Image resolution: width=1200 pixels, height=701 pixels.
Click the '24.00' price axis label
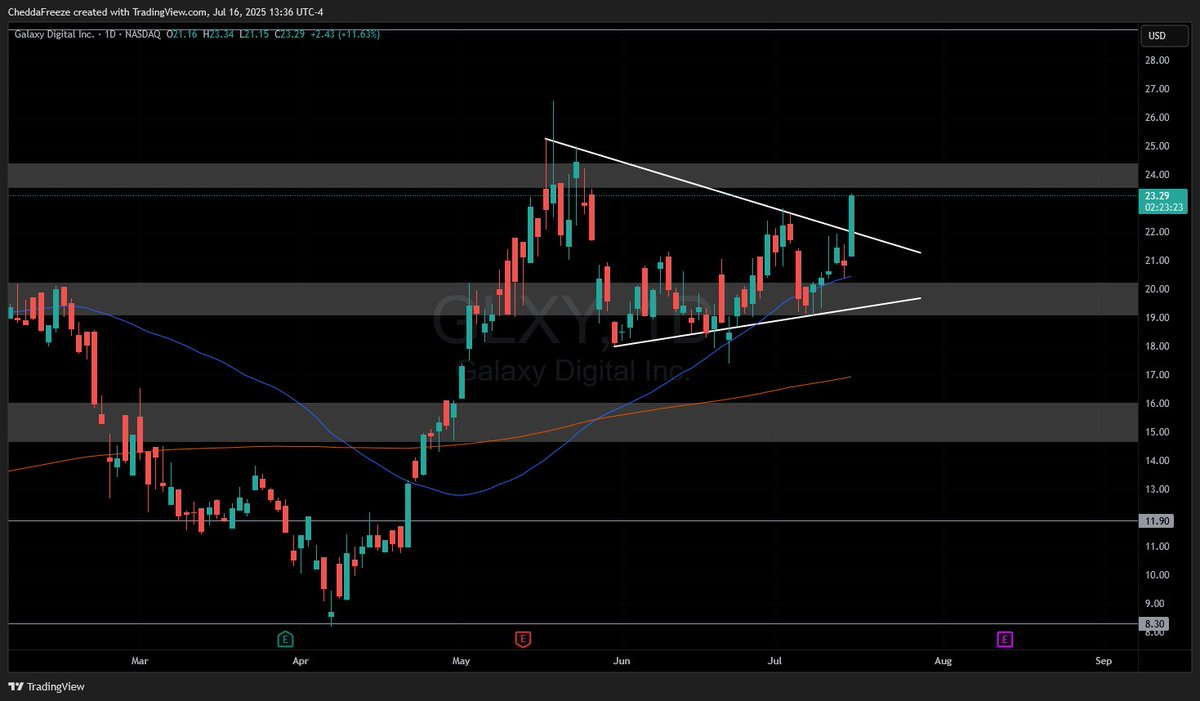pos(1157,174)
